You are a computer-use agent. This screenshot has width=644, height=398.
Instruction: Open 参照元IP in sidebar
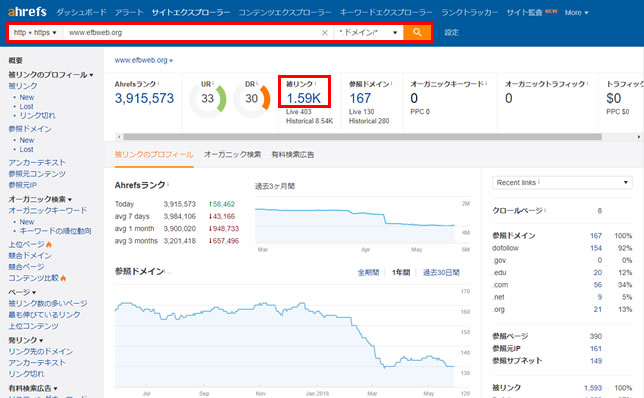23,185
